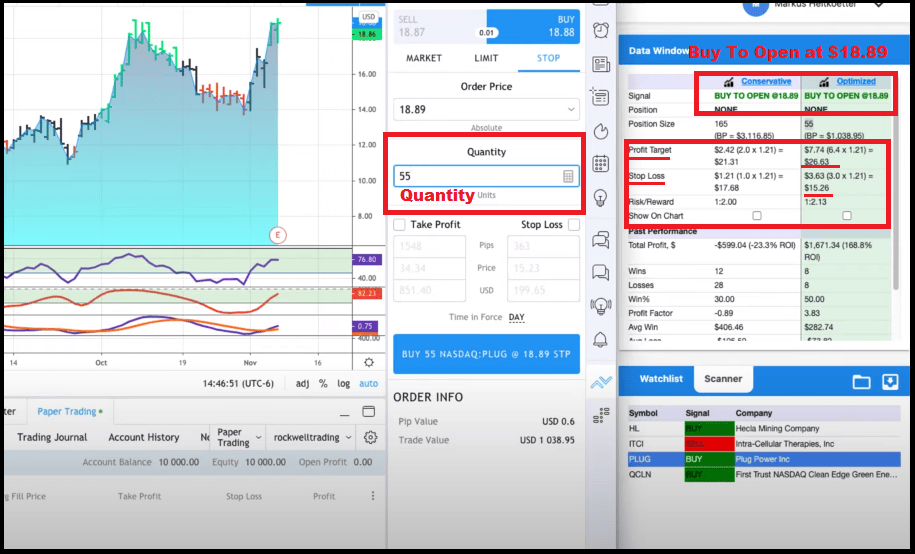
Task: Expand the Order Price dropdown arrow
Action: pyautogui.click(x=570, y=110)
